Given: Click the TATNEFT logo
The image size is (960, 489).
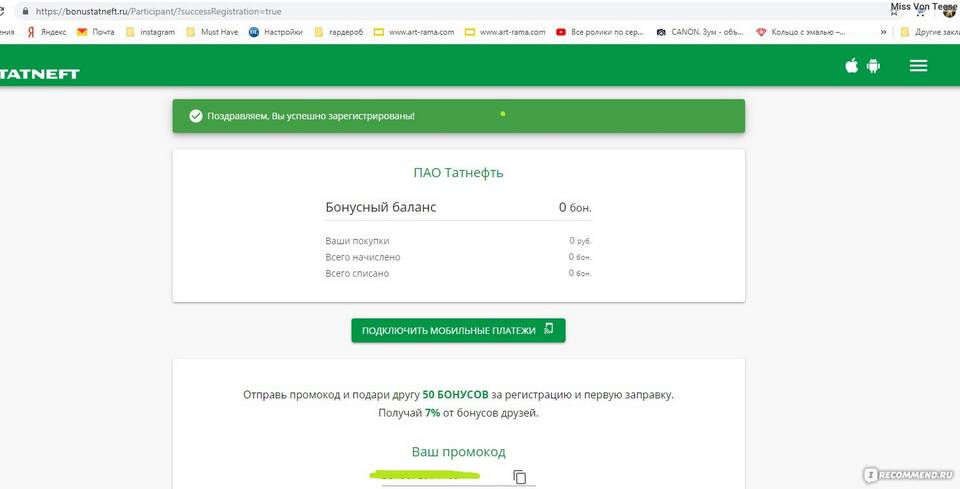Looking at the screenshot, I should pos(39,73).
